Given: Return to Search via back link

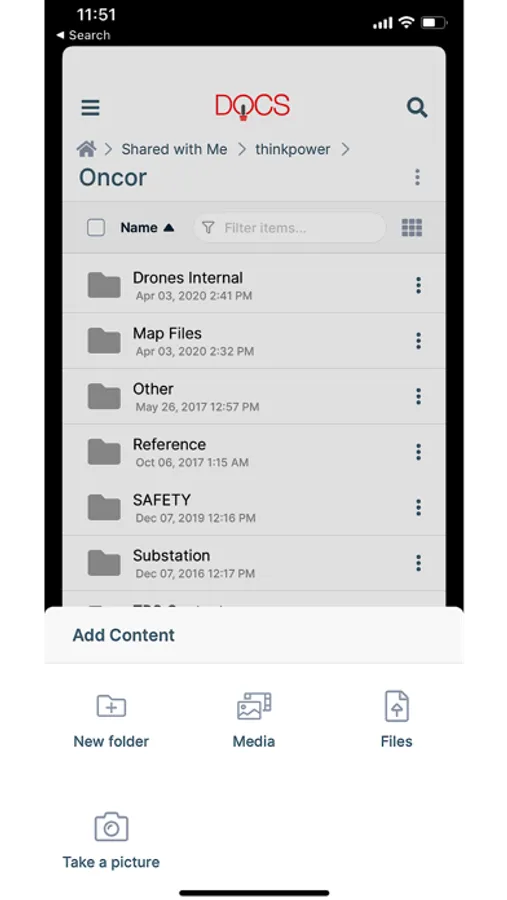Looking at the screenshot, I should (83, 35).
